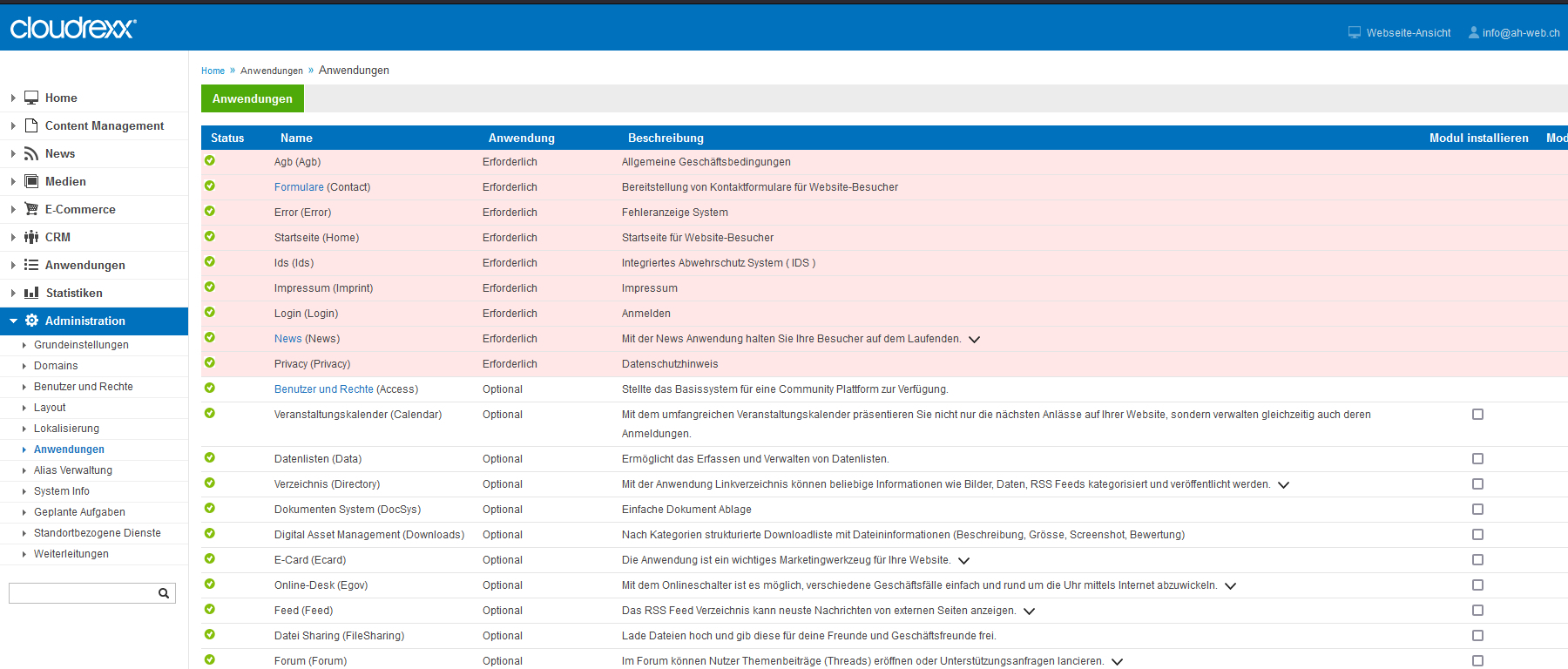This screenshot has width=1568, height=669.
Task: Expand the Home sidebar arrow
Action: [13, 98]
